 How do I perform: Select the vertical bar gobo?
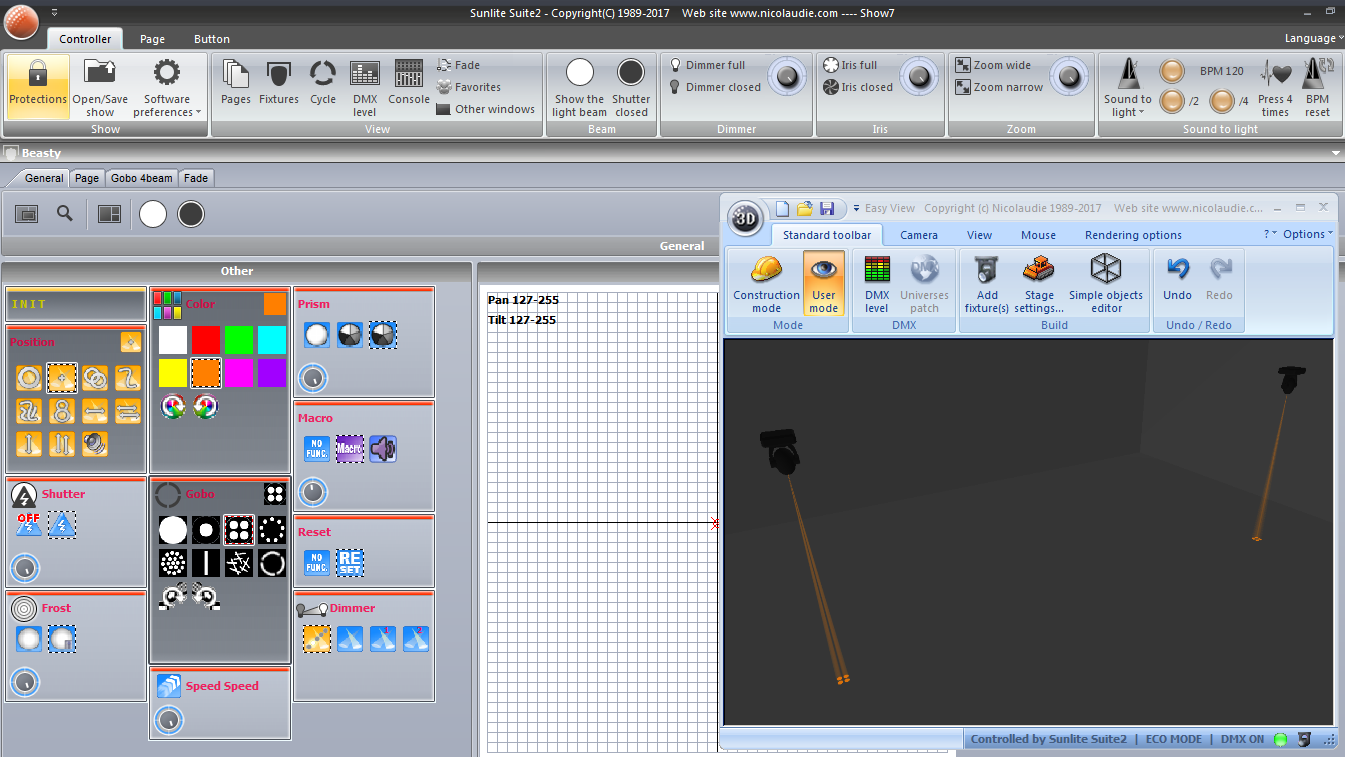coord(206,563)
